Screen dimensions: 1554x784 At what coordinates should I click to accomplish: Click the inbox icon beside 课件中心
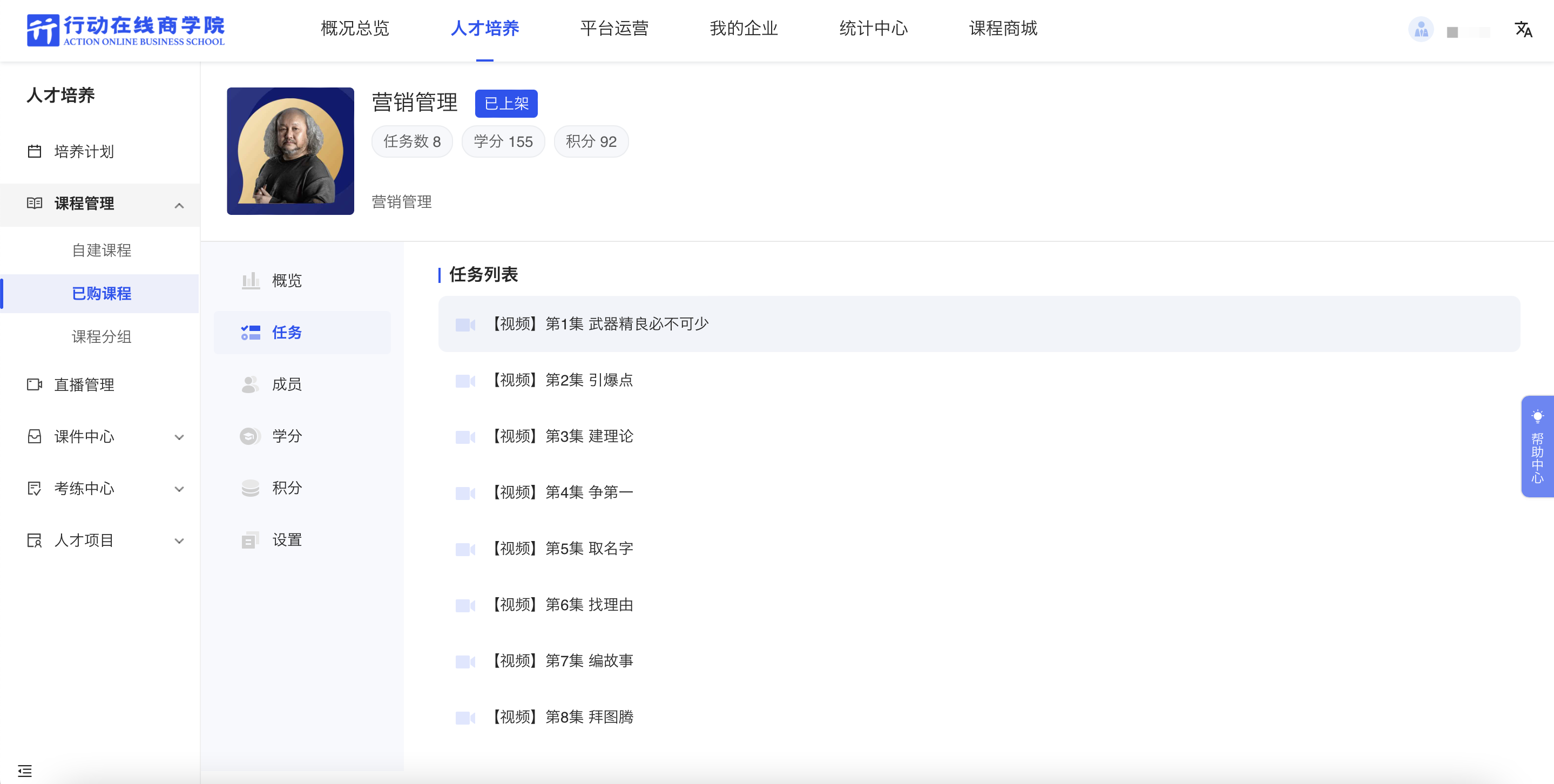(x=35, y=437)
